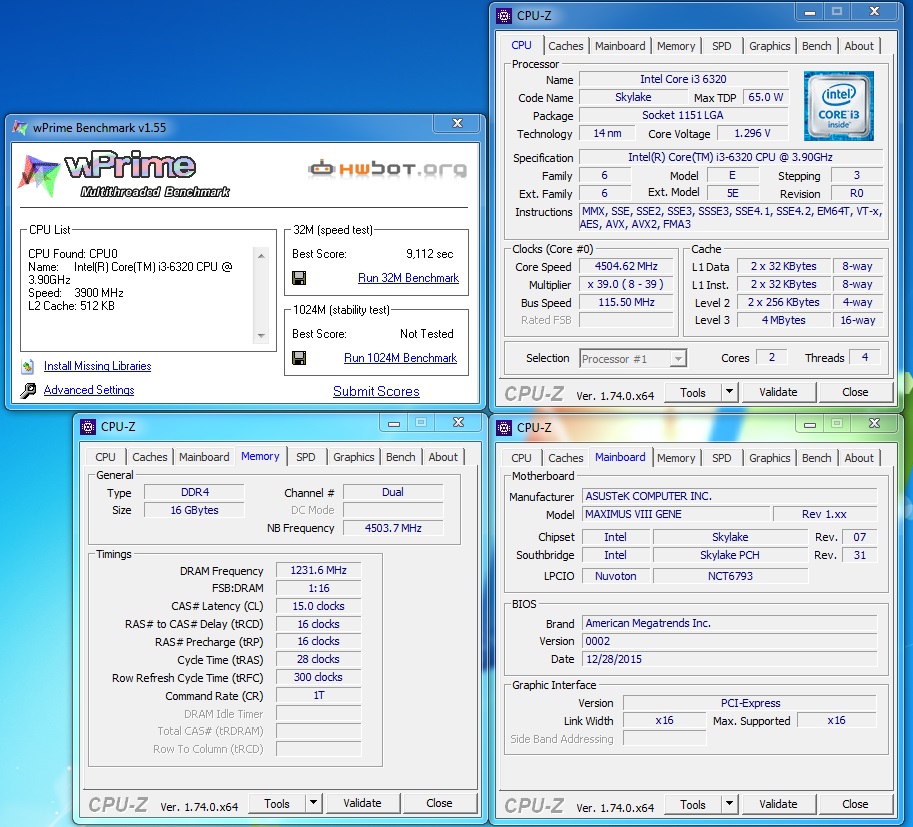Screen dimensions: 913x827
Task: Click the BIOS Date field 12/28/2015
Action: pyautogui.click(x=729, y=659)
